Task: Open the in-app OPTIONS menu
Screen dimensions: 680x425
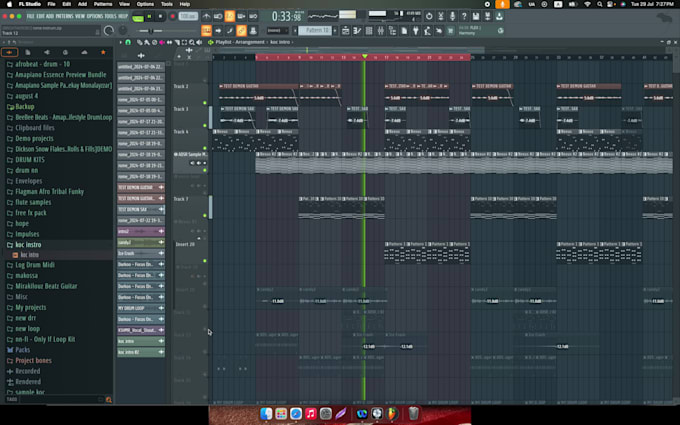Action: coord(95,16)
